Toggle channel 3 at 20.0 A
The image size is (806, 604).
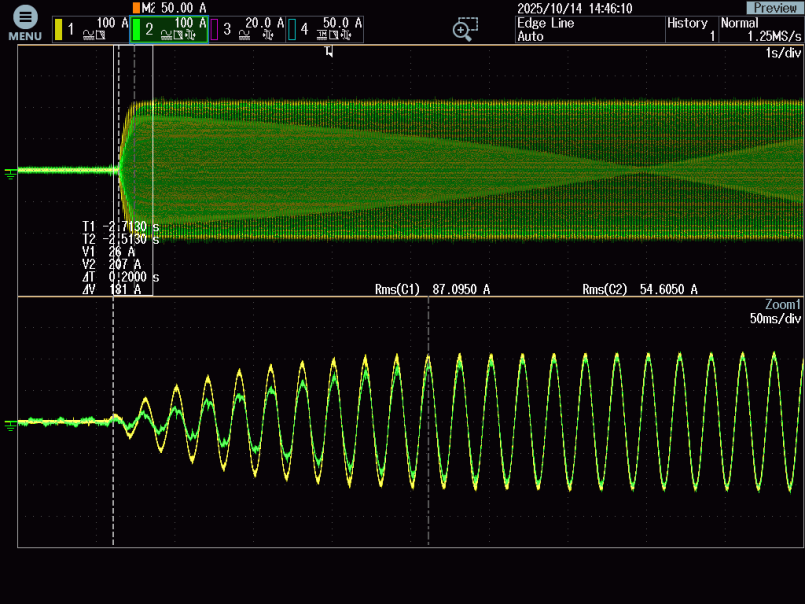tap(248, 29)
